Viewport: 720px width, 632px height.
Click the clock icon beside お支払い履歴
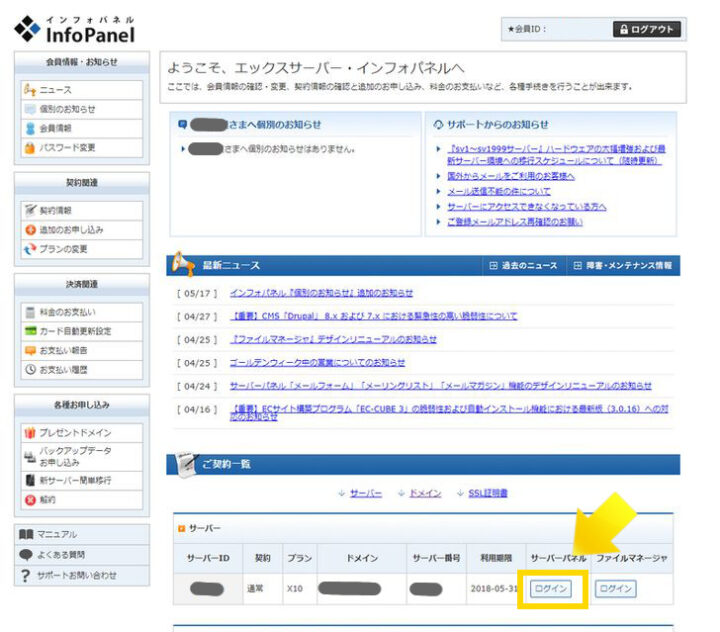point(30,370)
